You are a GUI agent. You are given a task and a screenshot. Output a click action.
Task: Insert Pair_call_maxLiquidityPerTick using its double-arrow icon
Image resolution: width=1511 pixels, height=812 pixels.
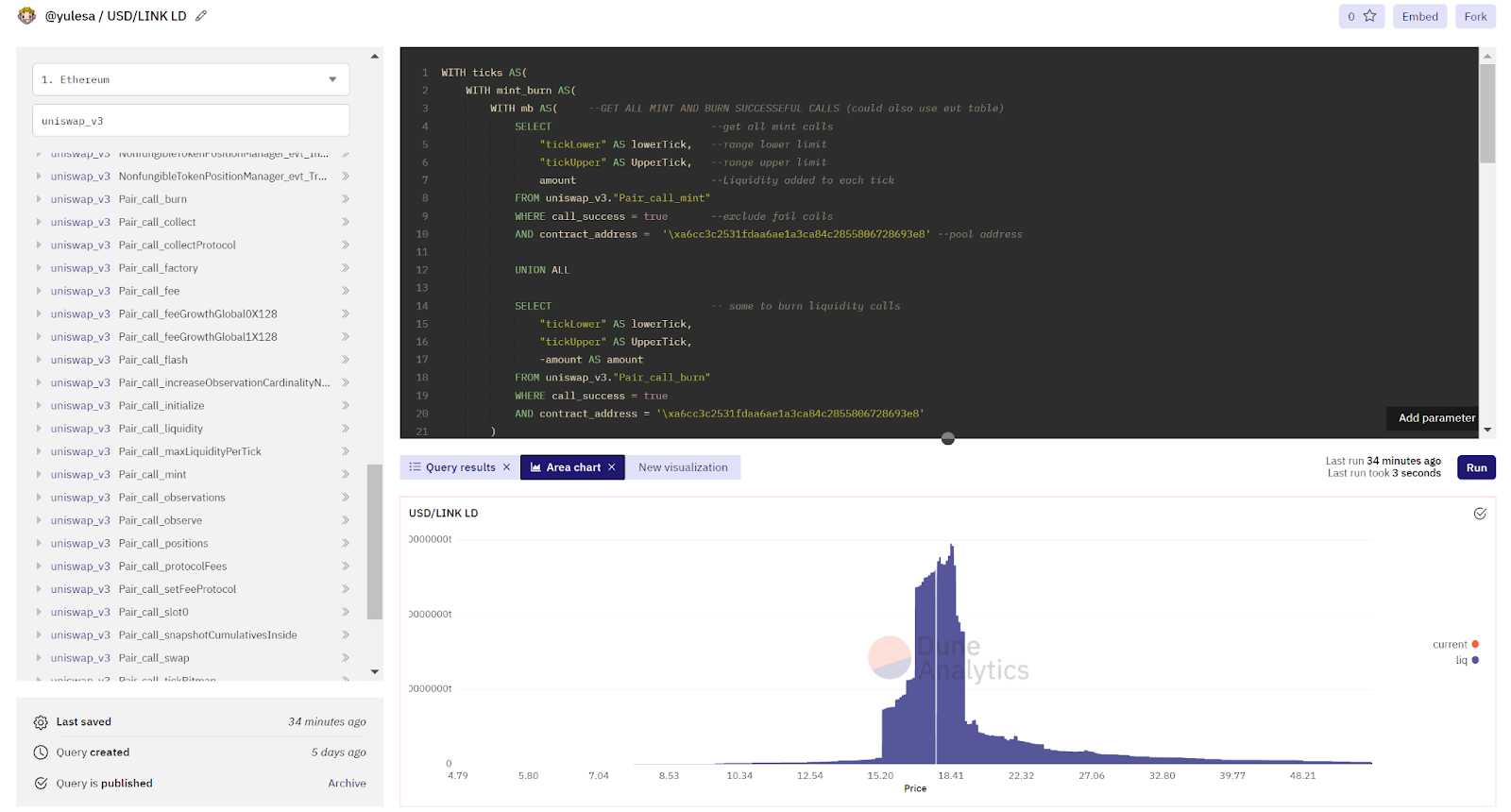[346, 451]
